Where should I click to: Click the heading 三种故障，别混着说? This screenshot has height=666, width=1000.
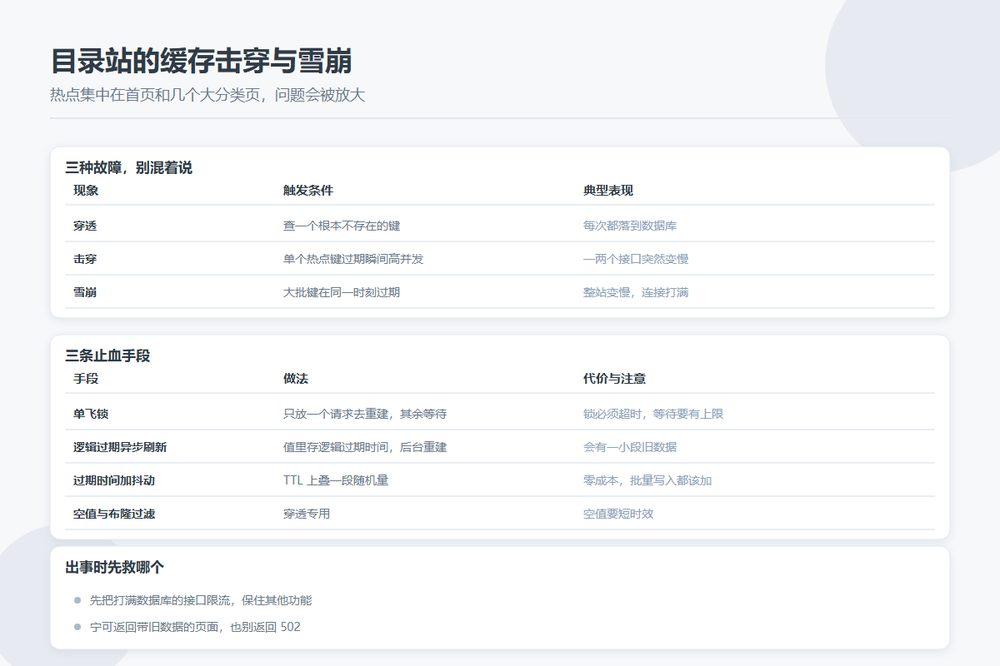pos(128,168)
